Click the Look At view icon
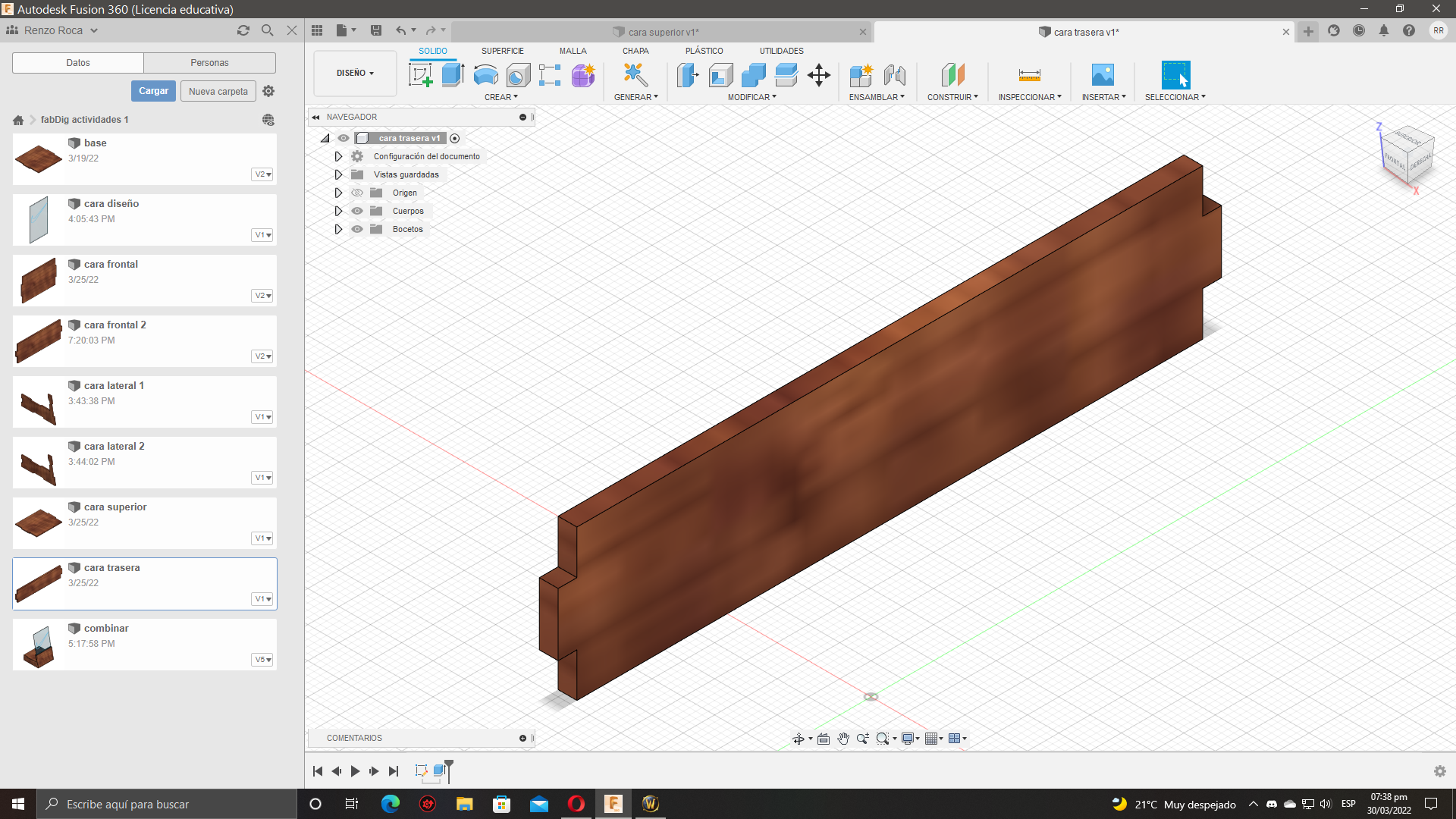Viewport: 1456px width, 819px height. tap(824, 739)
